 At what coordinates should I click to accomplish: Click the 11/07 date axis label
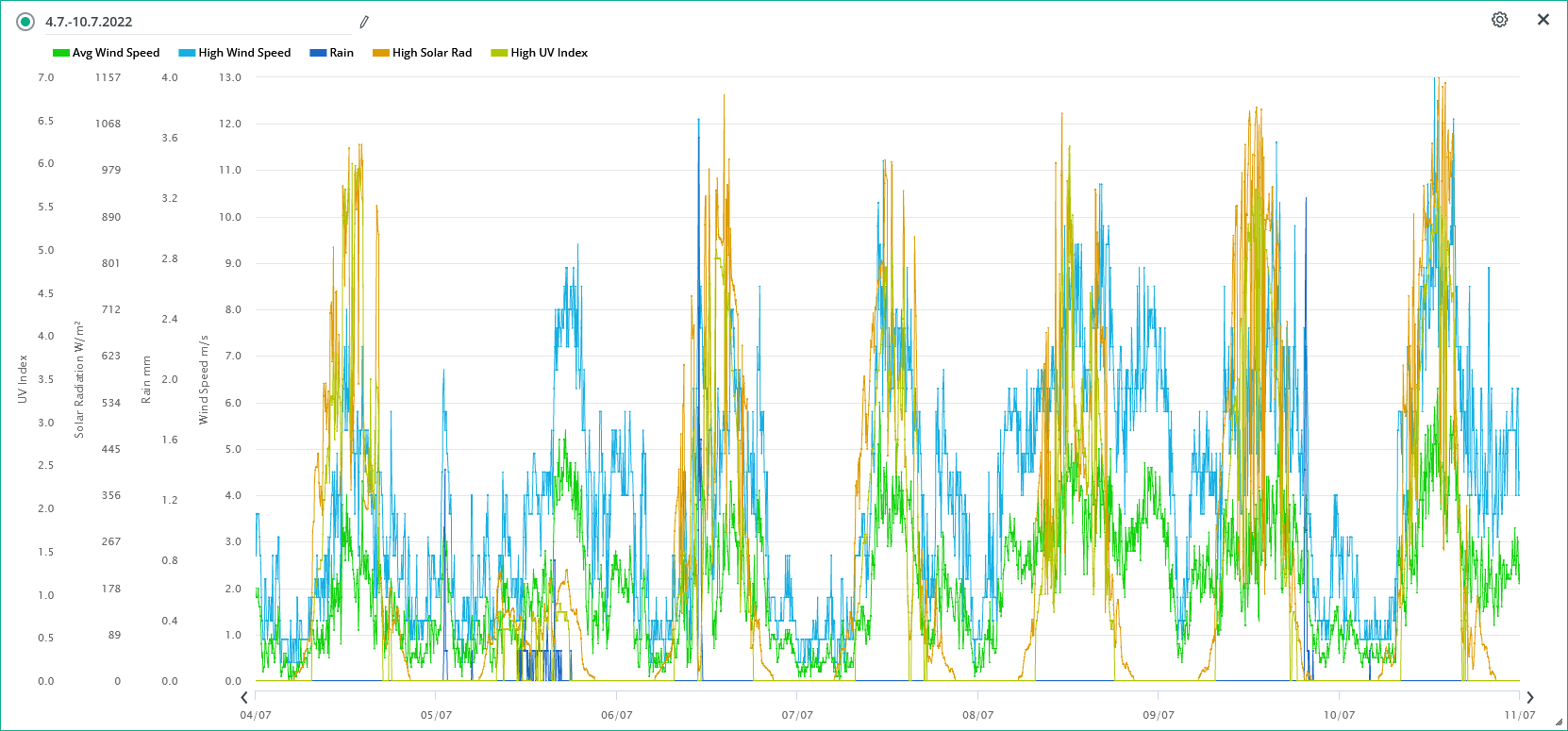pyautogui.click(x=1520, y=715)
